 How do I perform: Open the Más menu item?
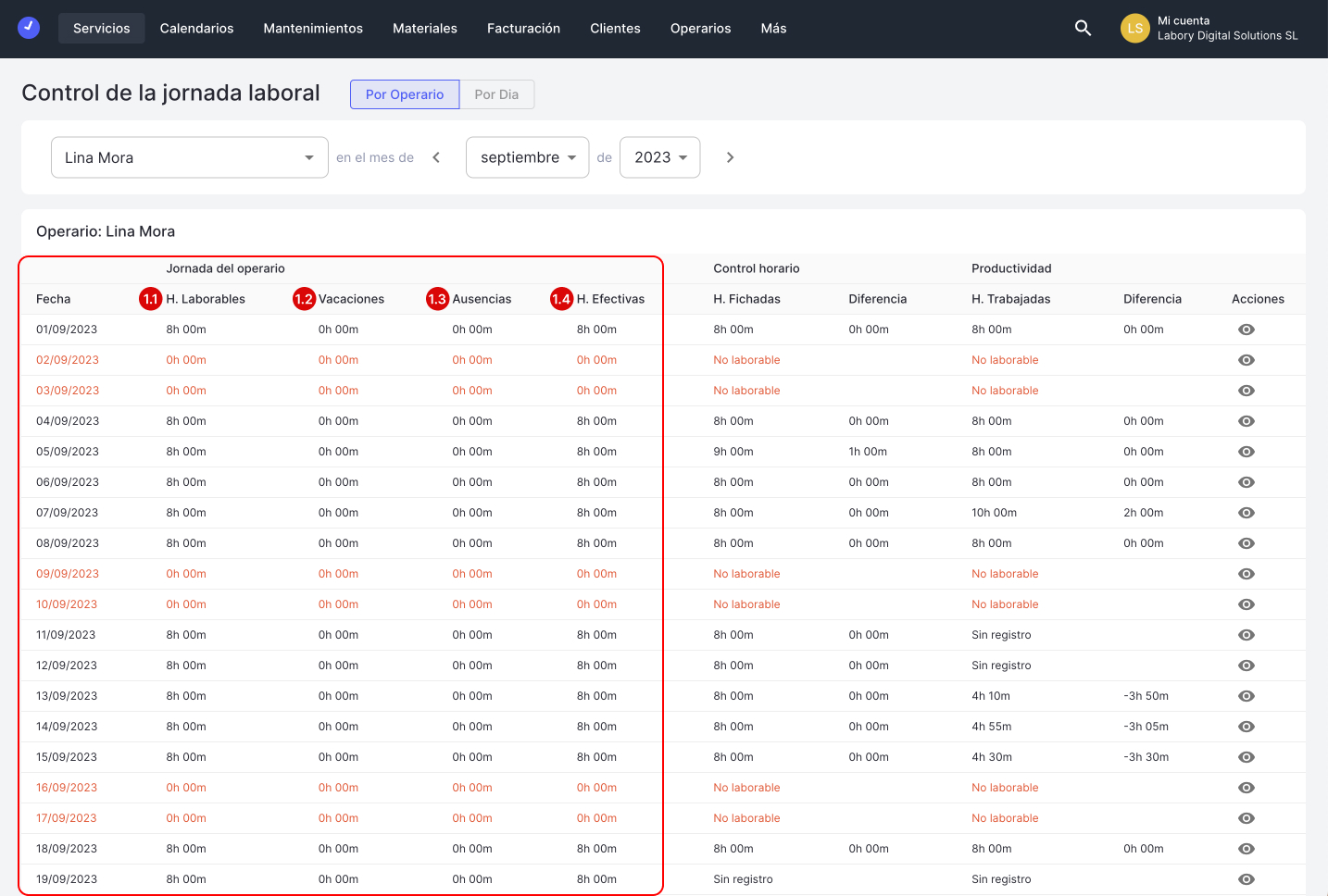(x=773, y=29)
